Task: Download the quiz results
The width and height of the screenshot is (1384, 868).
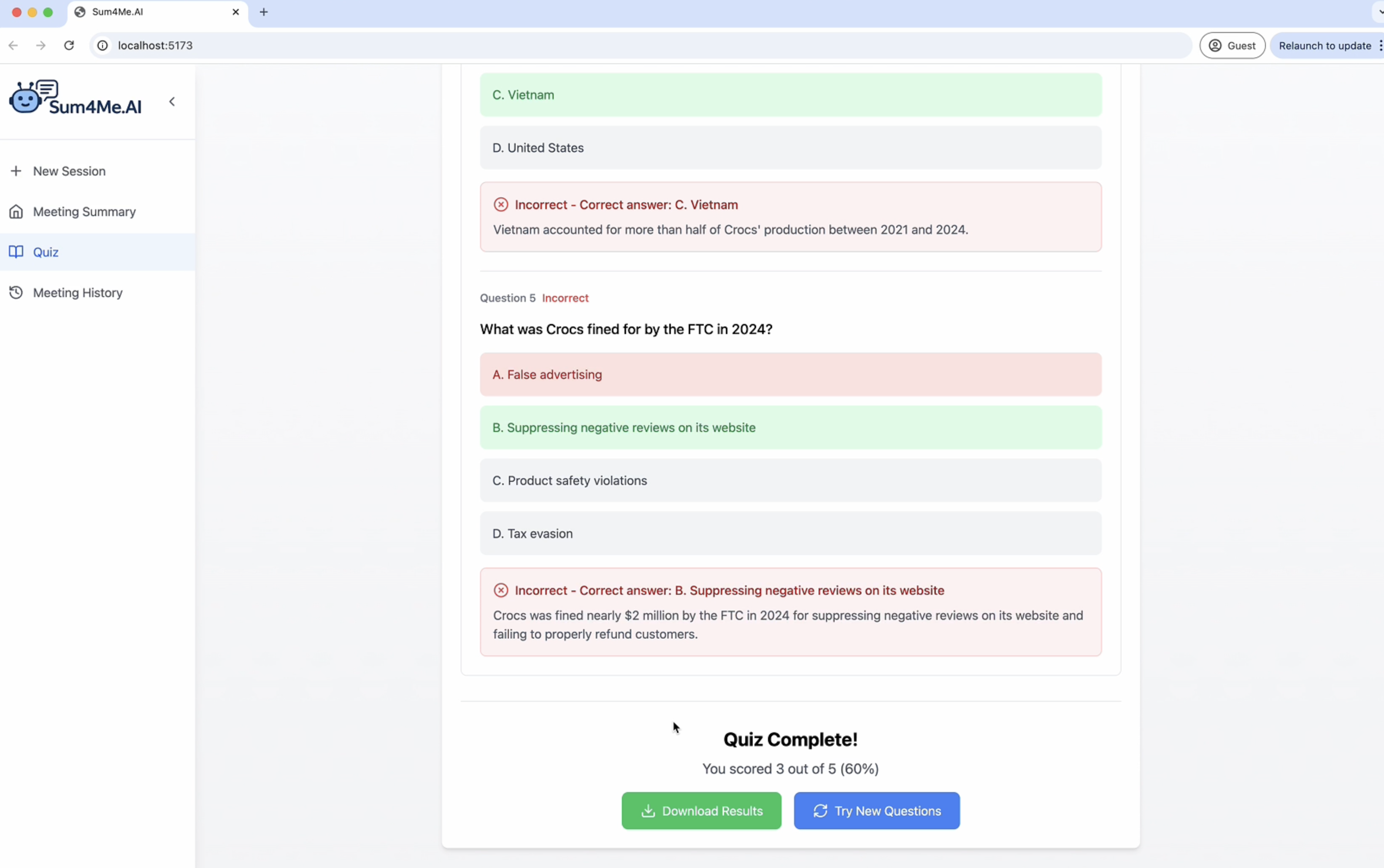Action: click(x=700, y=811)
